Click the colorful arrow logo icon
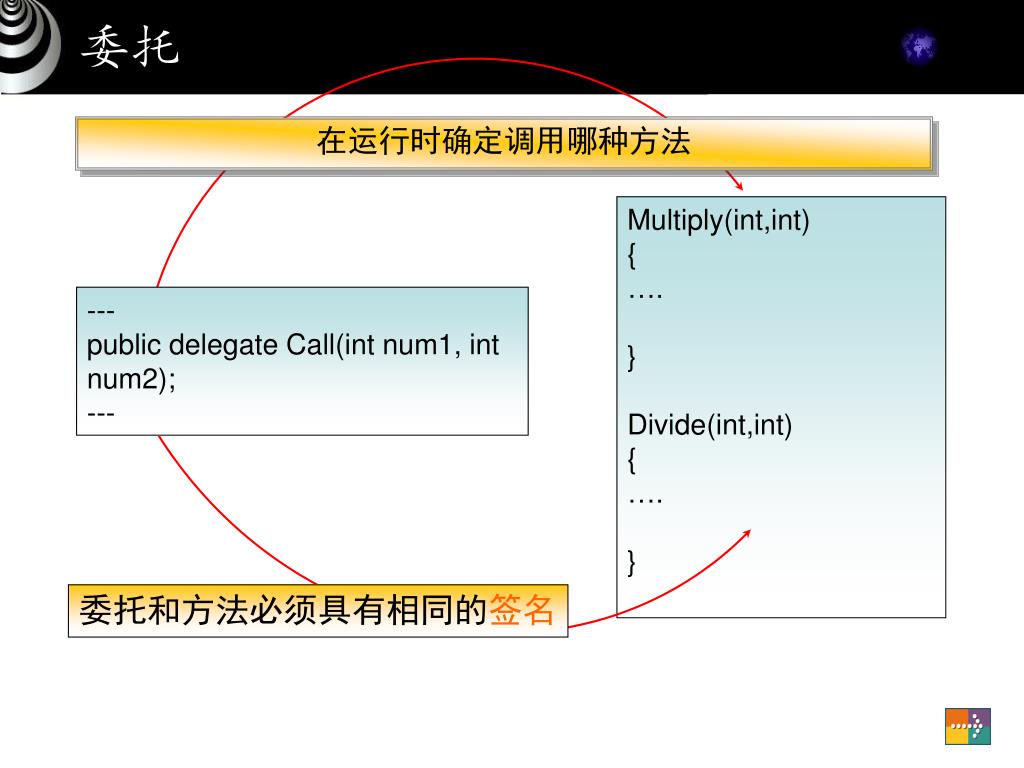The width and height of the screenshot is (1024, 768). 968,726
